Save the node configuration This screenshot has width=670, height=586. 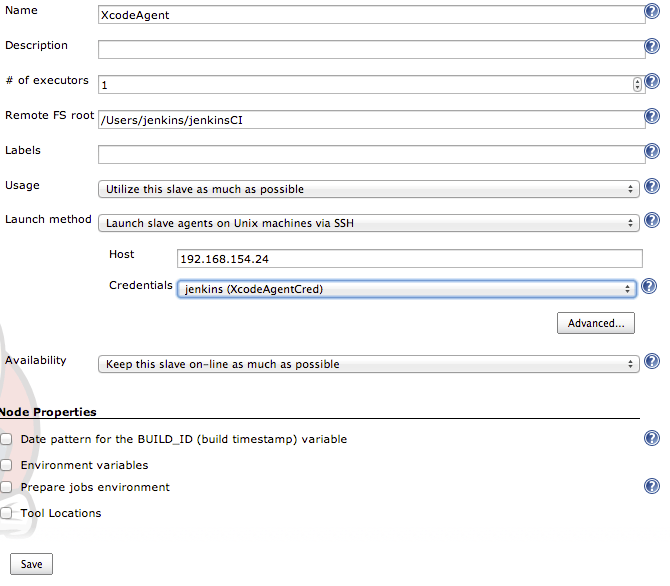click(x=31, y=564)
